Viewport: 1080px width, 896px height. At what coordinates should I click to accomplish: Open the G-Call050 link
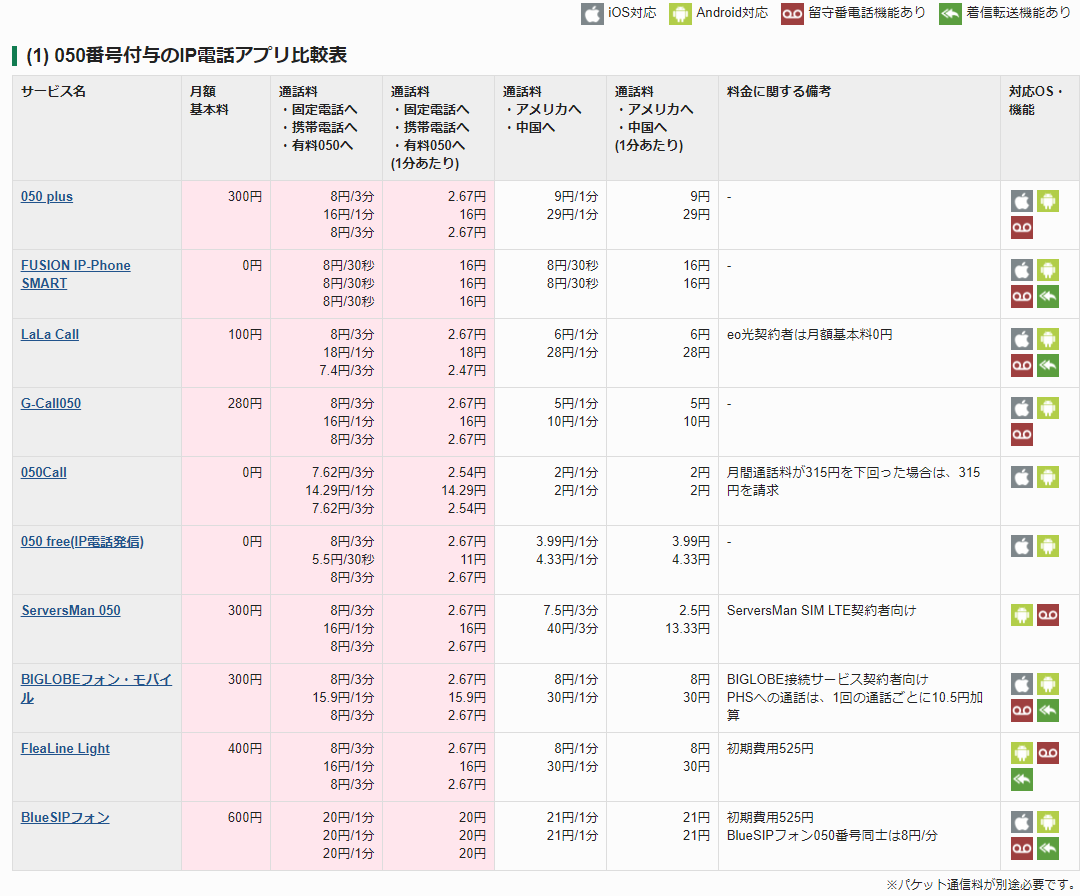coord(51,404)
